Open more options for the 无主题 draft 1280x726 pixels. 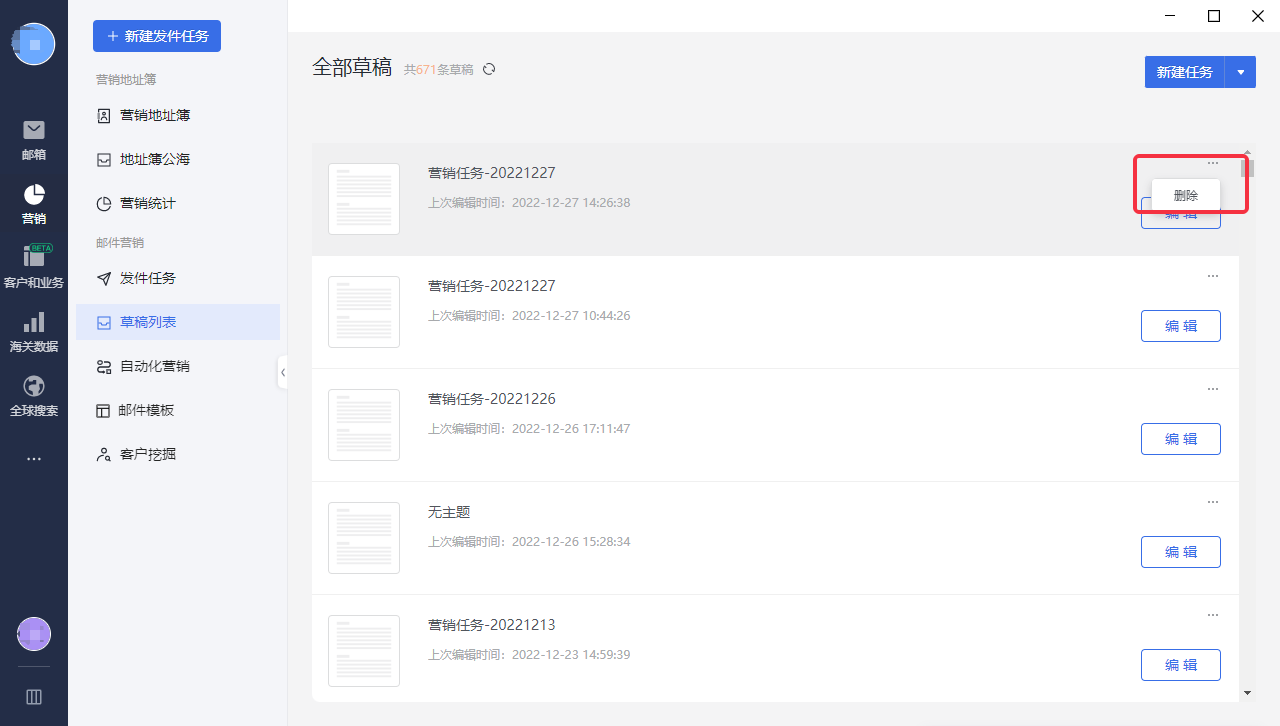1212,502
